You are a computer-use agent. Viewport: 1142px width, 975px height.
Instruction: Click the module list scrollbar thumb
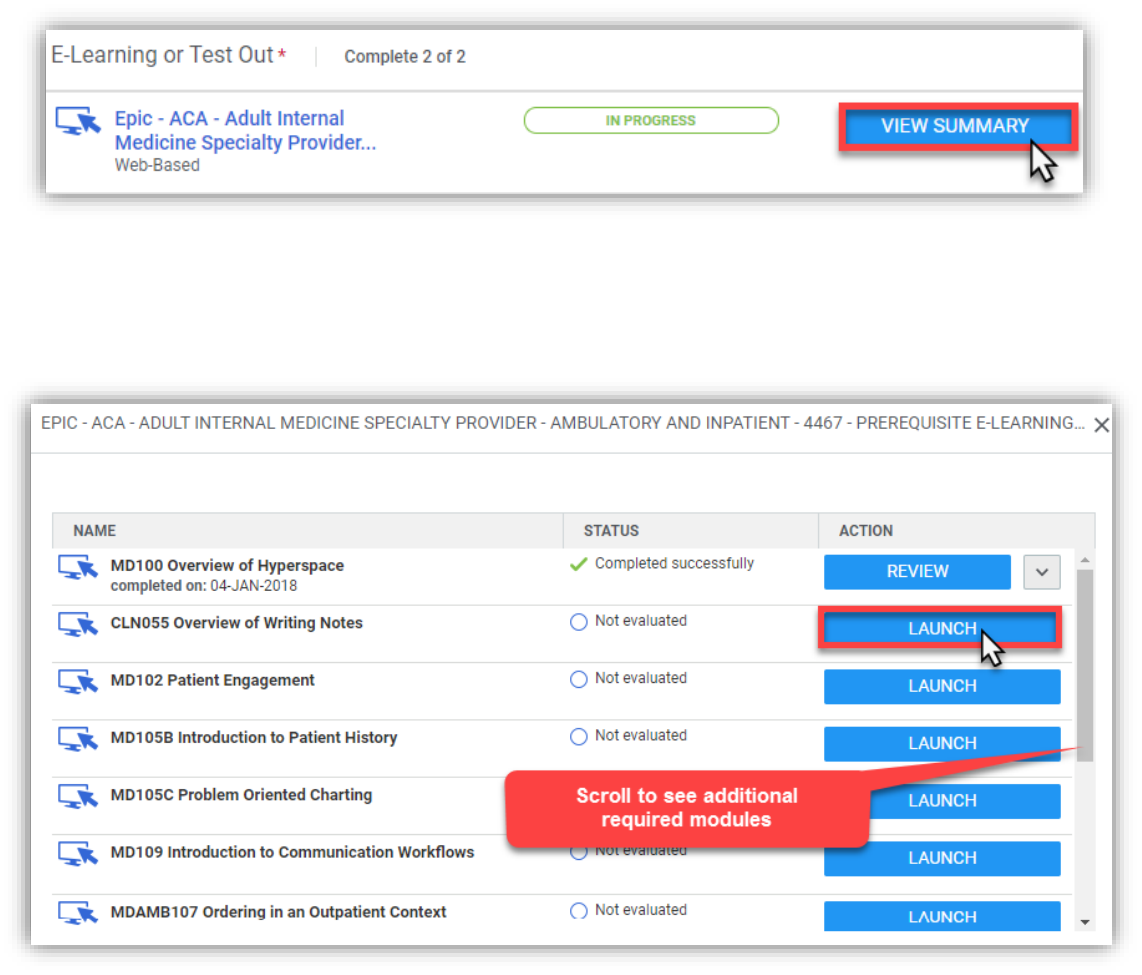[1084, 665]
